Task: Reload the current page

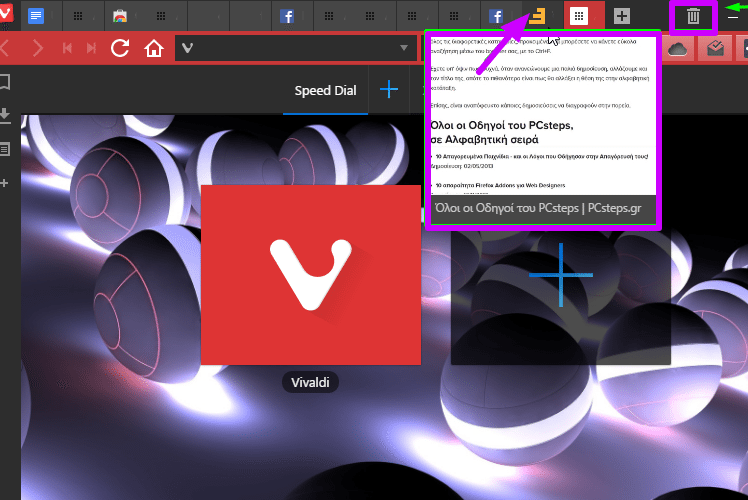Action: pyautogui.click(x=120, y=48)
